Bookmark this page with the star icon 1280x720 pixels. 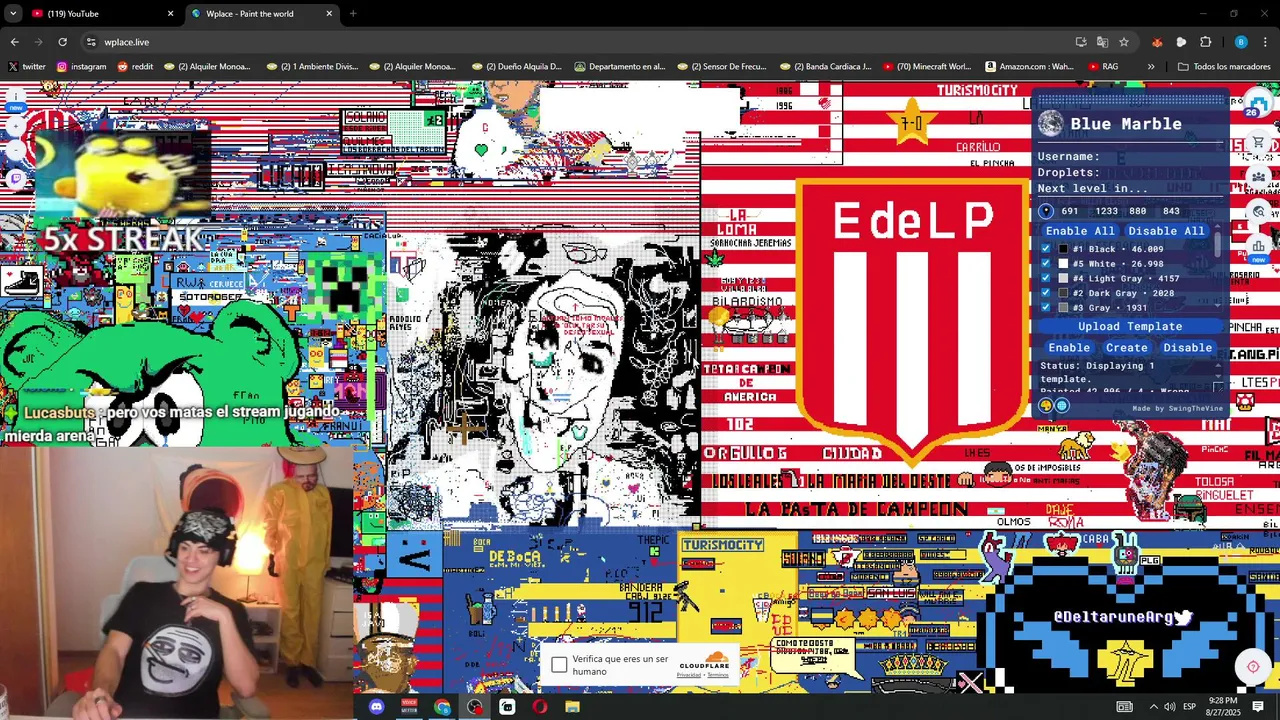[1124, 42]
